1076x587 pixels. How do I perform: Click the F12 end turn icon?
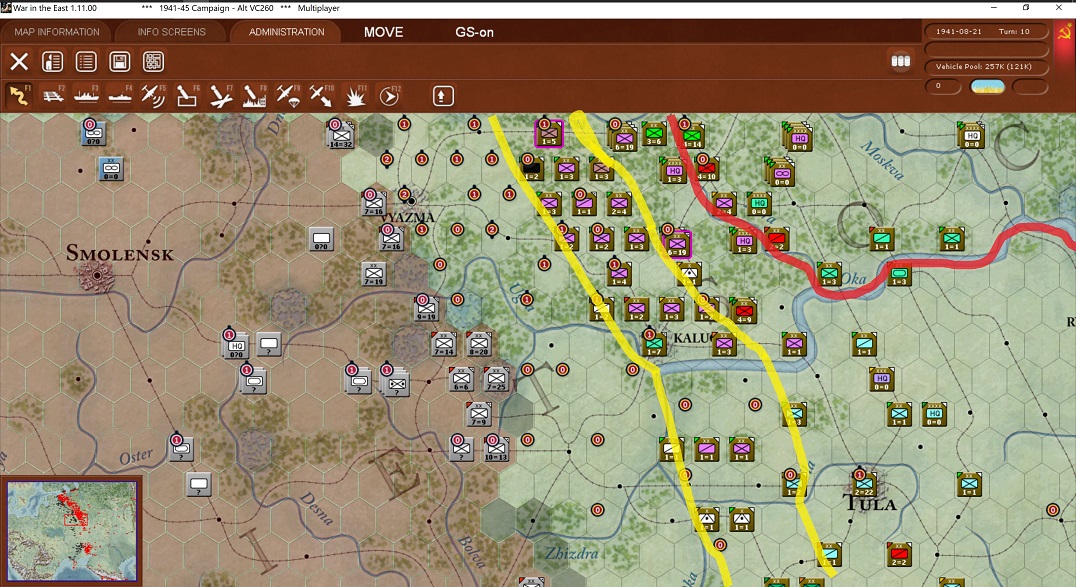(x=389, y=96)
